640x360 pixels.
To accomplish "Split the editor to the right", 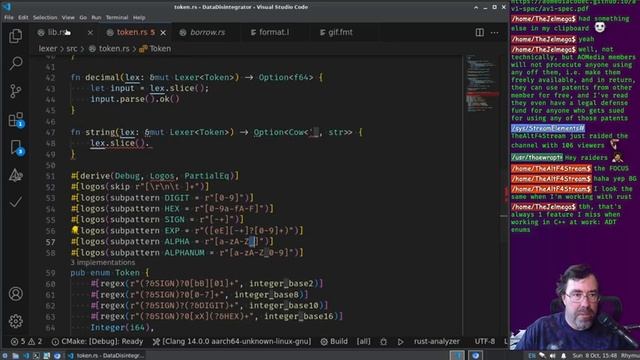I will 480,32.
